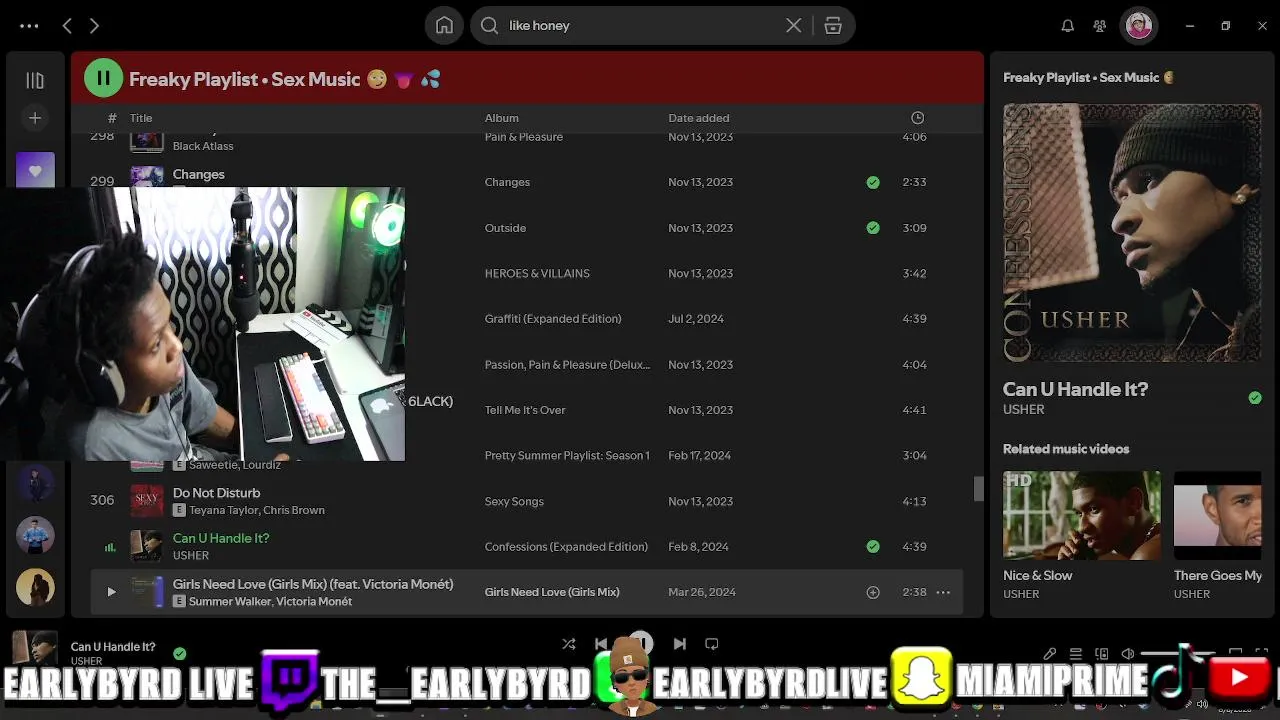This screenshot has width=1280, height=720.
Task: Sort by the duration clock column
Action: 917,118
